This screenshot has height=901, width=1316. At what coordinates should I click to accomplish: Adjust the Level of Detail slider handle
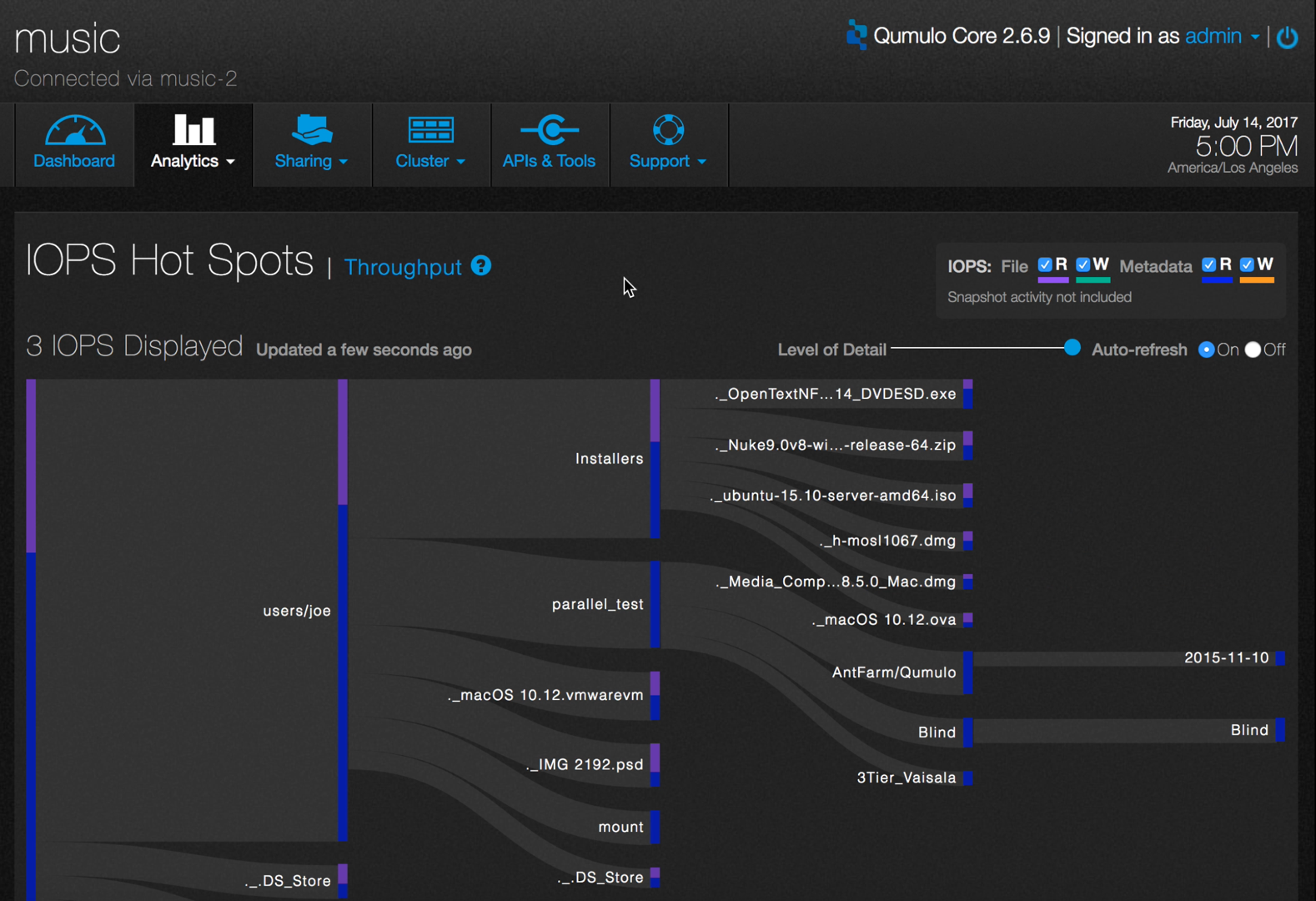[x=1072, y=348]
